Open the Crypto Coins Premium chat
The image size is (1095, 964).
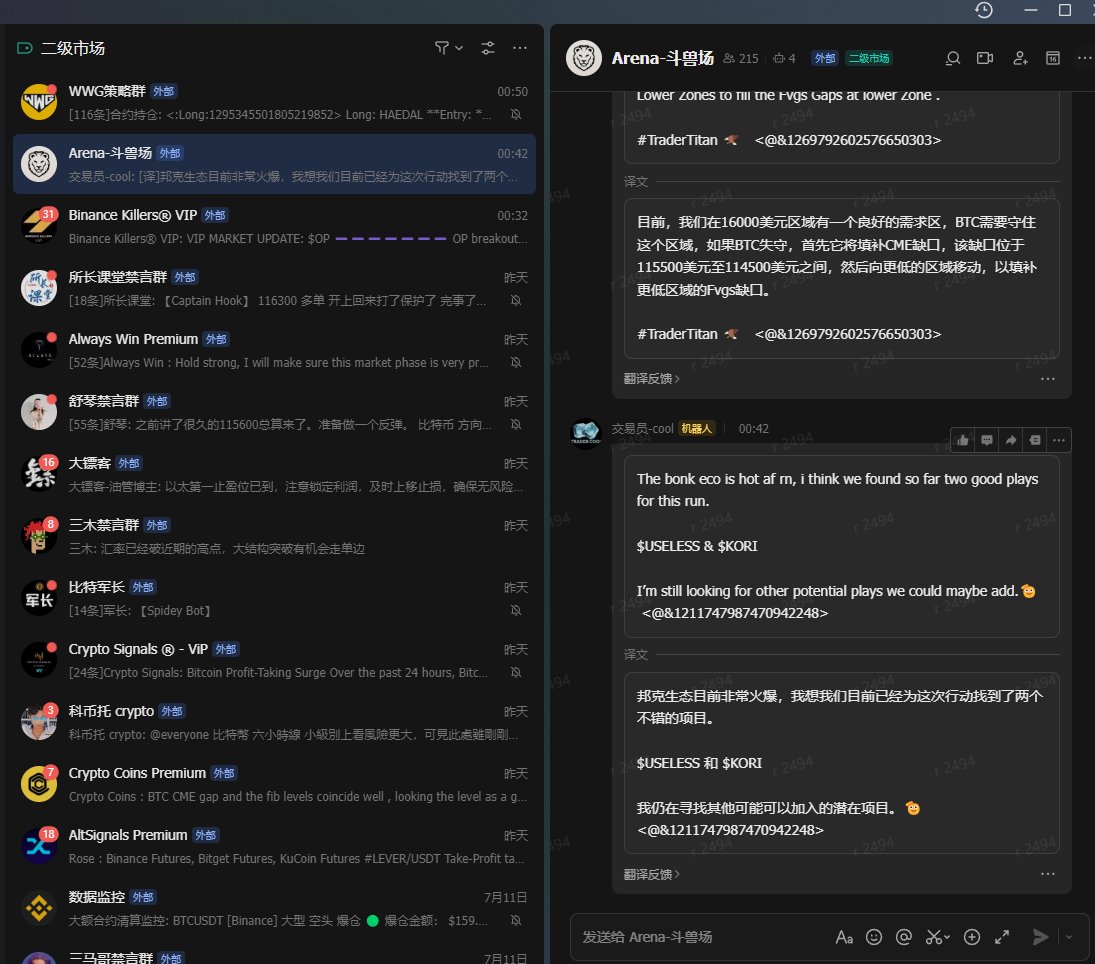point(274,784)
